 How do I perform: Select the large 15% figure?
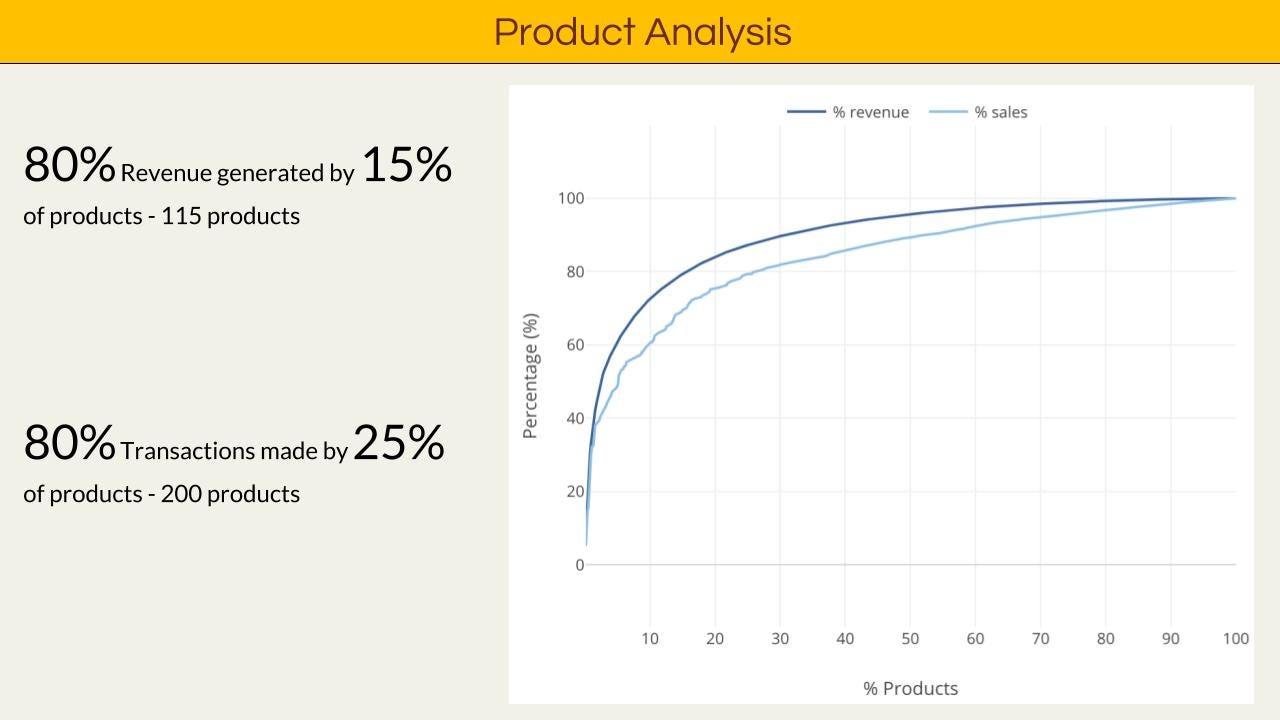(x=406, y=164)
